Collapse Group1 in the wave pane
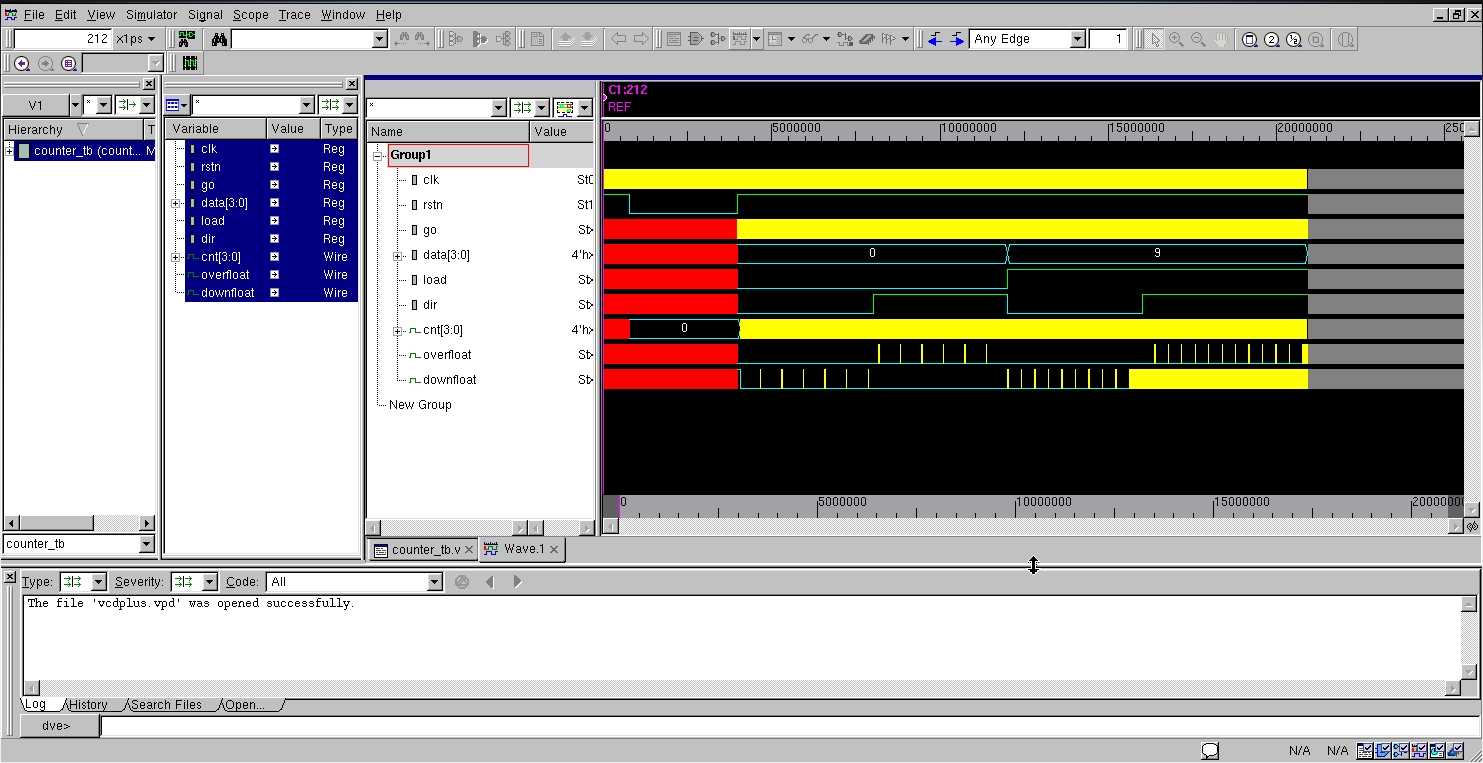The height and width of the screenshot is (763, 1483). [x=379, y=155]
